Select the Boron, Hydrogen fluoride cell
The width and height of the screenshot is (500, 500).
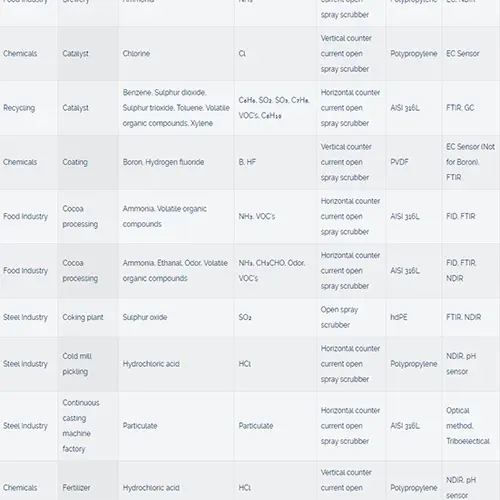pyautogui.click(x=176, y=162)
